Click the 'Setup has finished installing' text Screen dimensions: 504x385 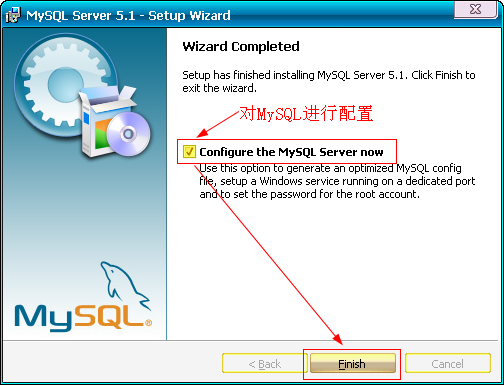pos(329,81)
